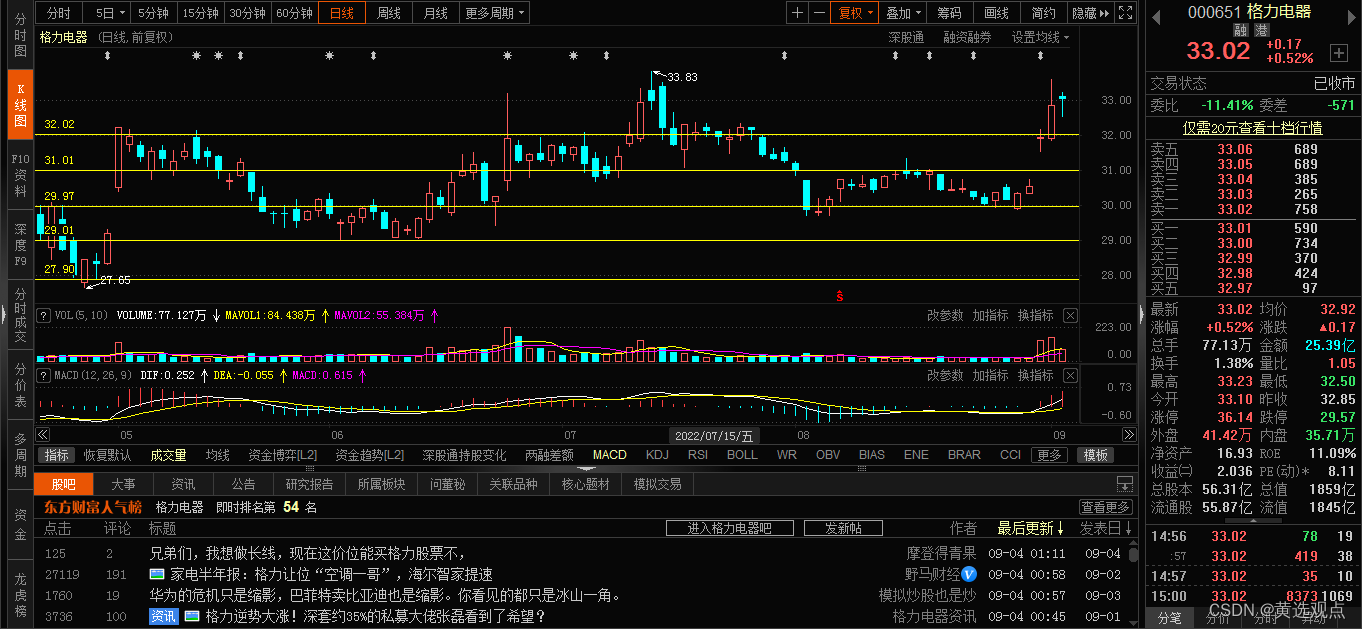Open 复权 adjustment dropdown
The width and height of the screenshot is (1362, 629).
856,13
